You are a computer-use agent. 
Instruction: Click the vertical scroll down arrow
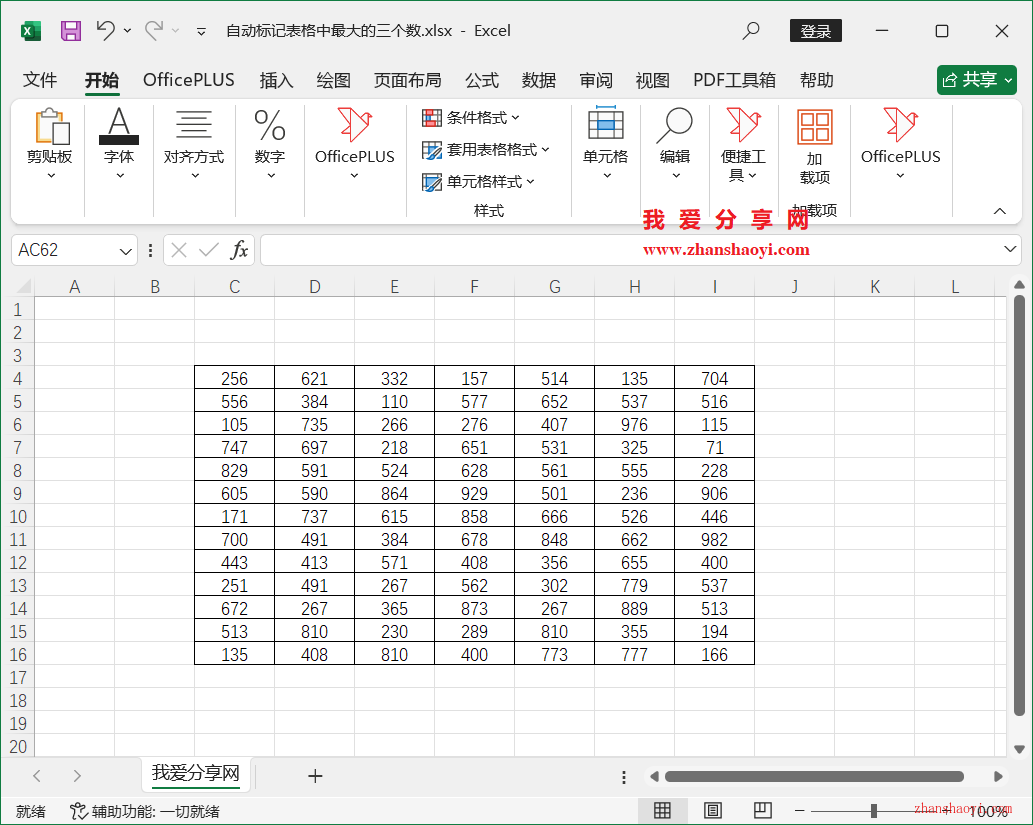click(x=1019, y=749)
